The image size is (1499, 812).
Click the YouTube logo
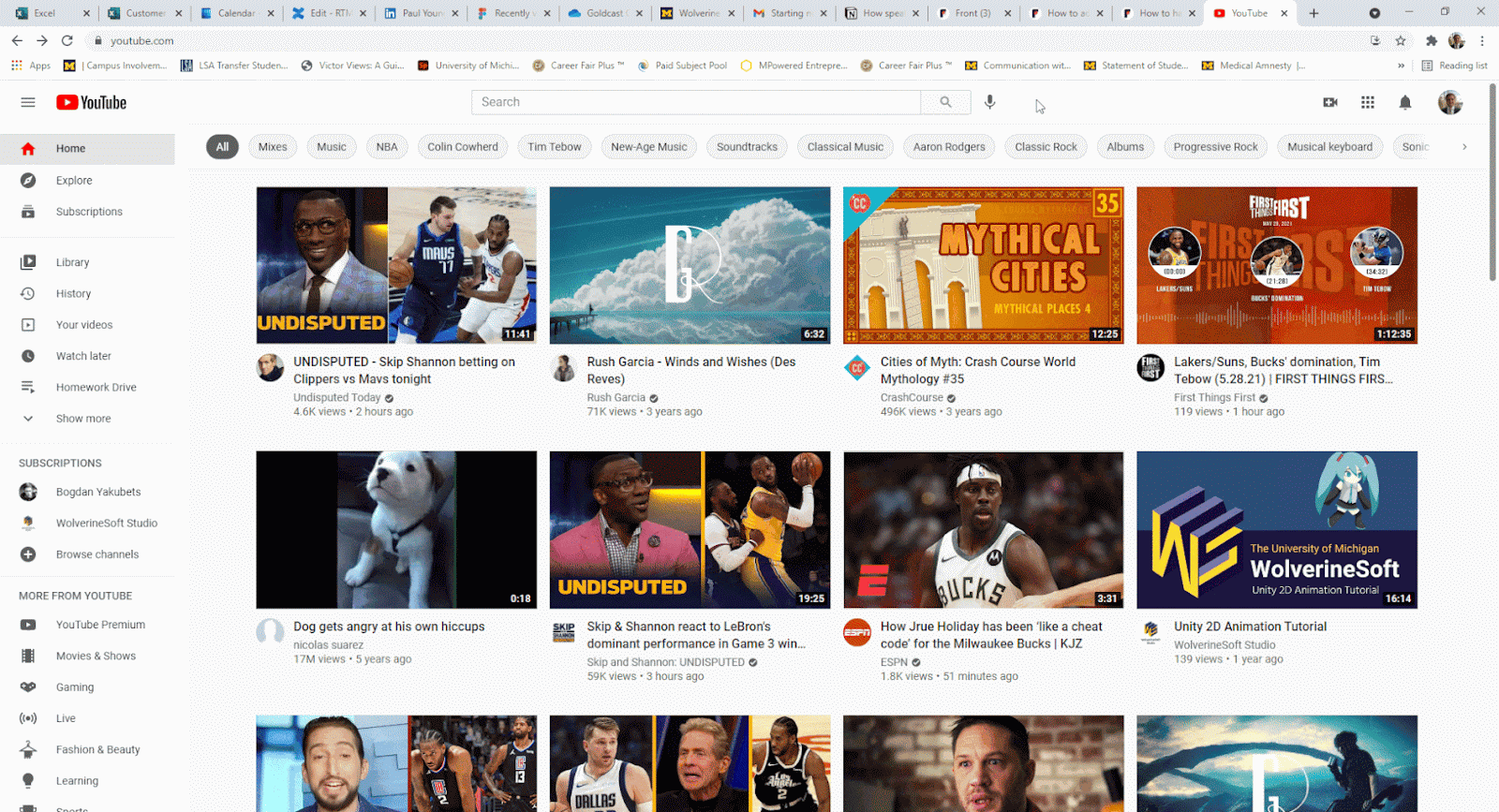(91, 102)
